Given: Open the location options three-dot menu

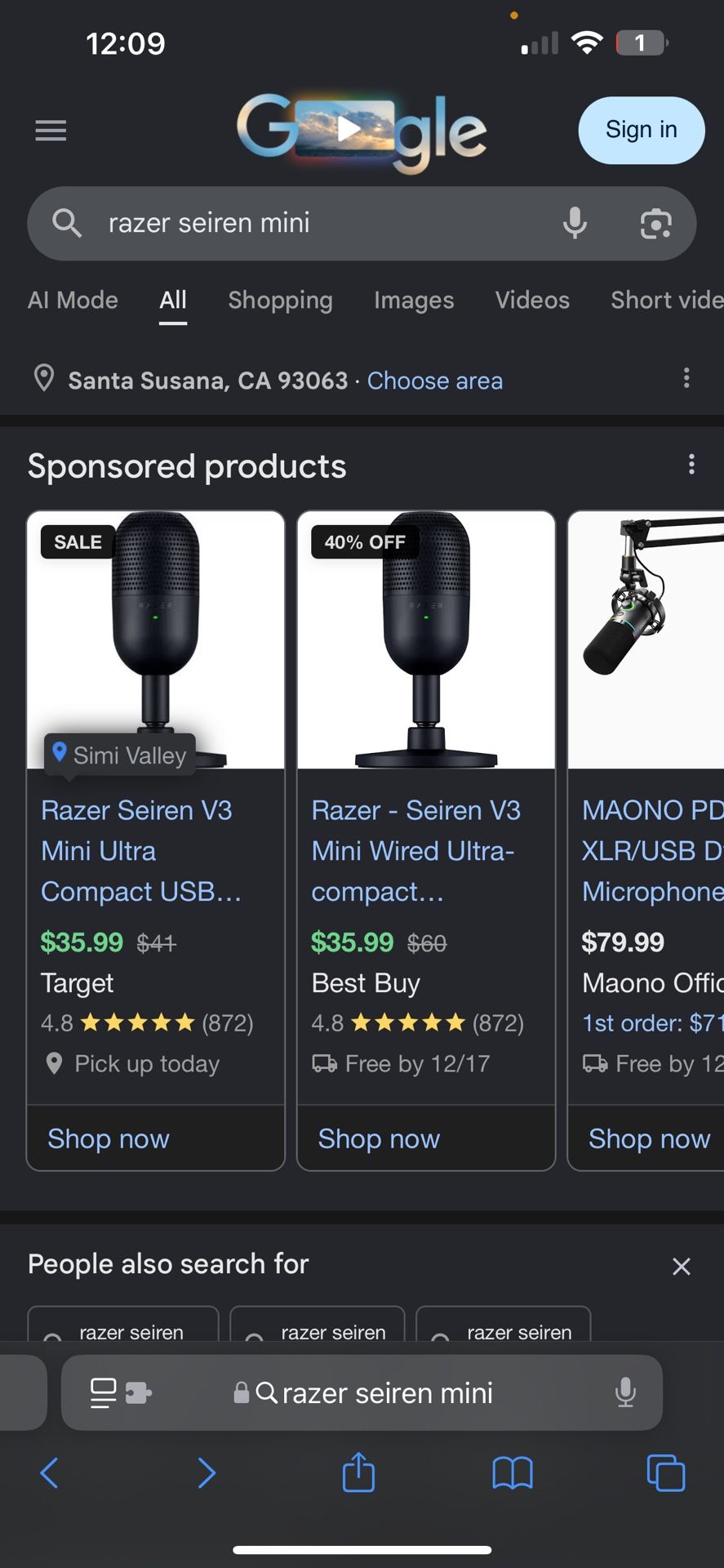Looking at the screenshot, I should pyautogui.click(x=686, y=378).
